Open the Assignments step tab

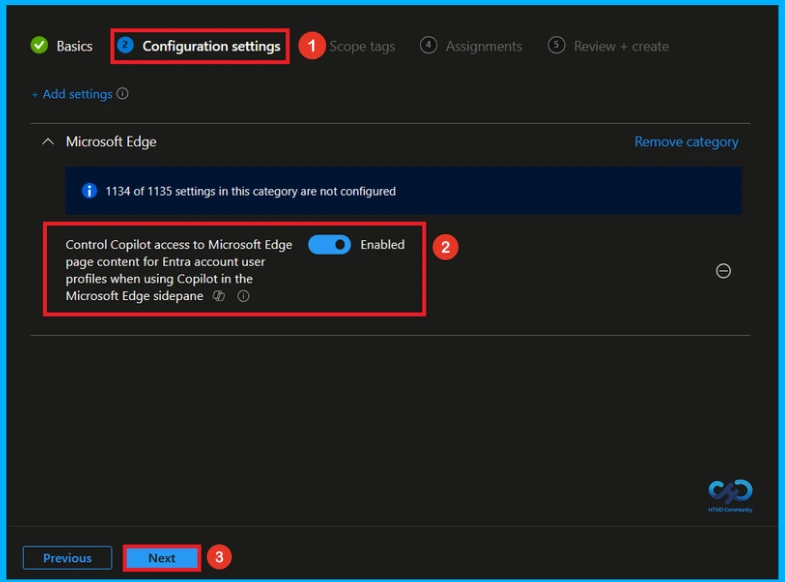point(471,46)
